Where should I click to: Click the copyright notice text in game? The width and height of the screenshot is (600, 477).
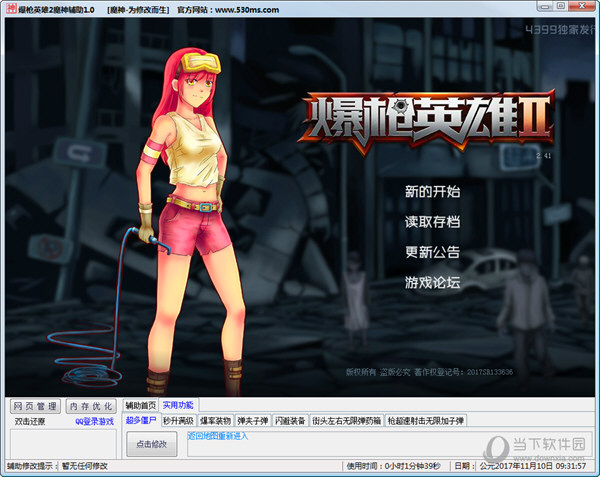tap(429, 372)
